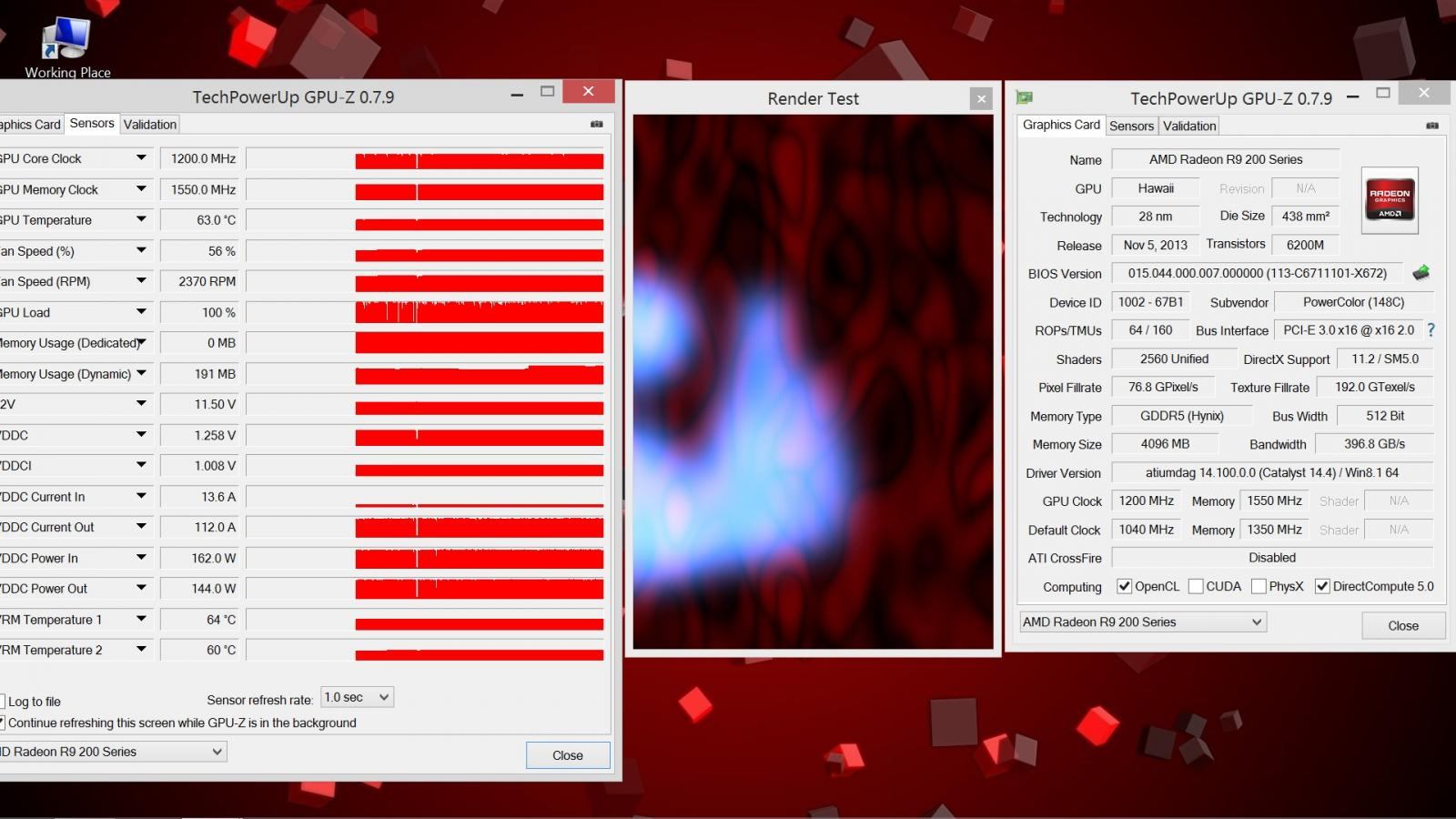
Task: Toggle Continue refreshing in background checkbox
Action: [1, 723]
